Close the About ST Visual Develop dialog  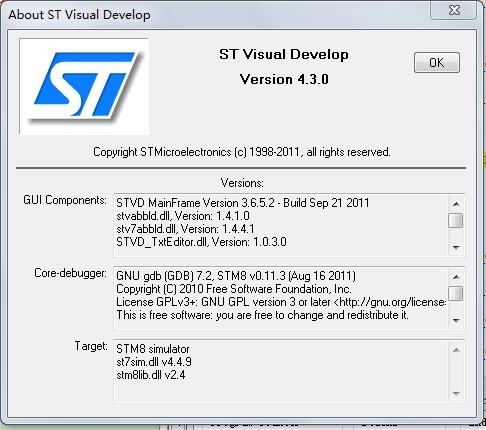(454, 10)
